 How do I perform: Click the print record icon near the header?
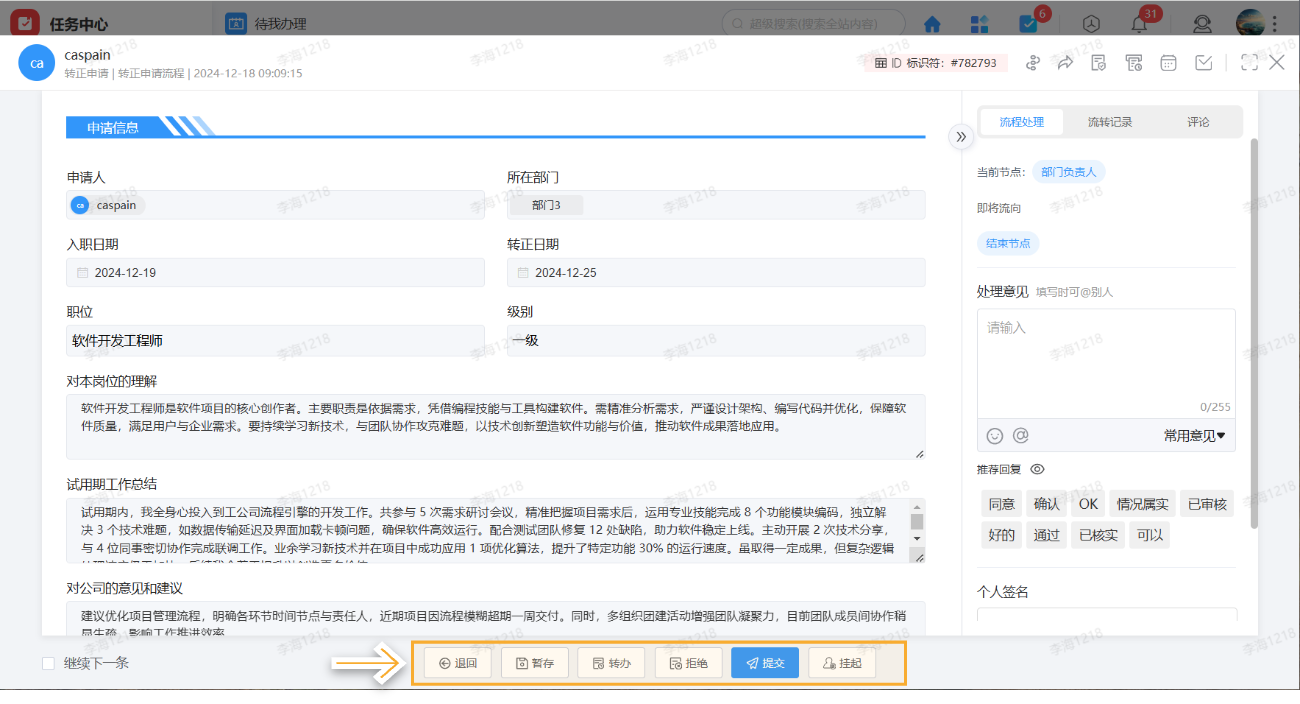(x=1133, y=62)
